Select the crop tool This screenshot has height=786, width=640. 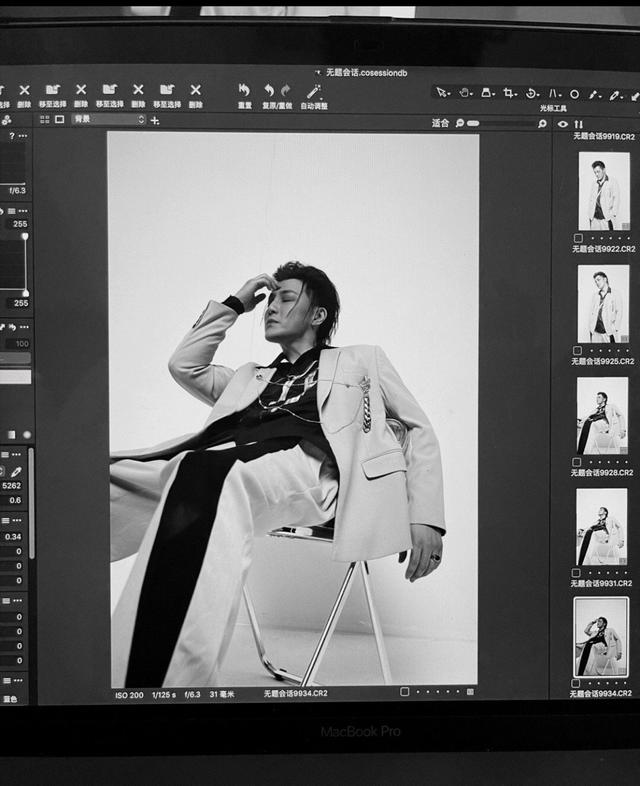(509, 93)
